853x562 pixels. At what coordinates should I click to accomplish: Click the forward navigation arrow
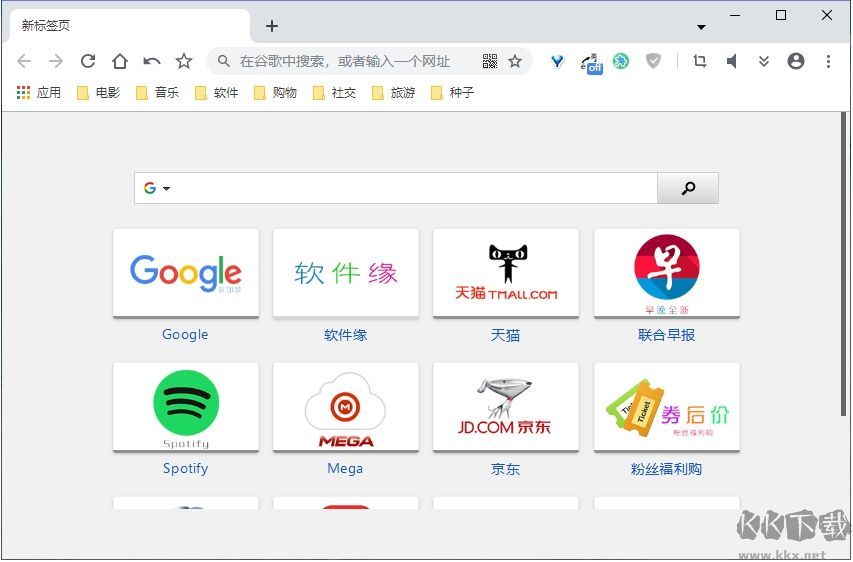56,61
